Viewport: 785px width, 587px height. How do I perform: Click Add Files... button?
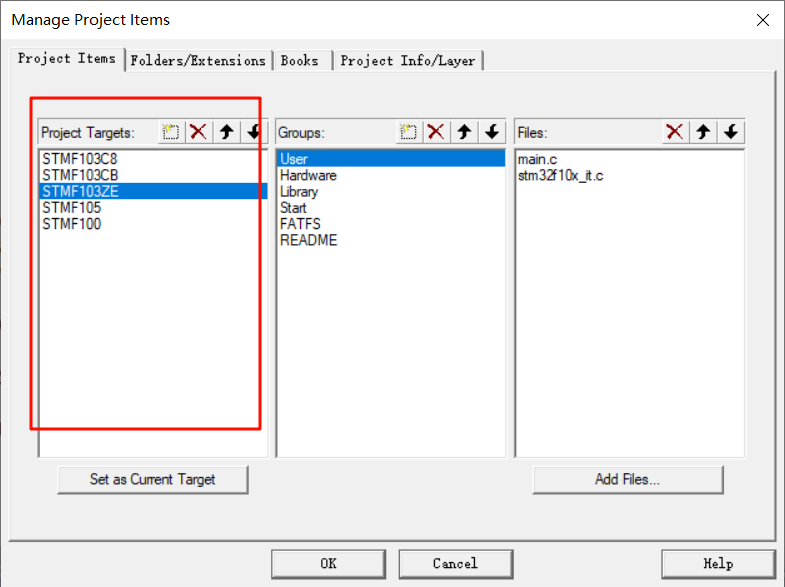628,479
